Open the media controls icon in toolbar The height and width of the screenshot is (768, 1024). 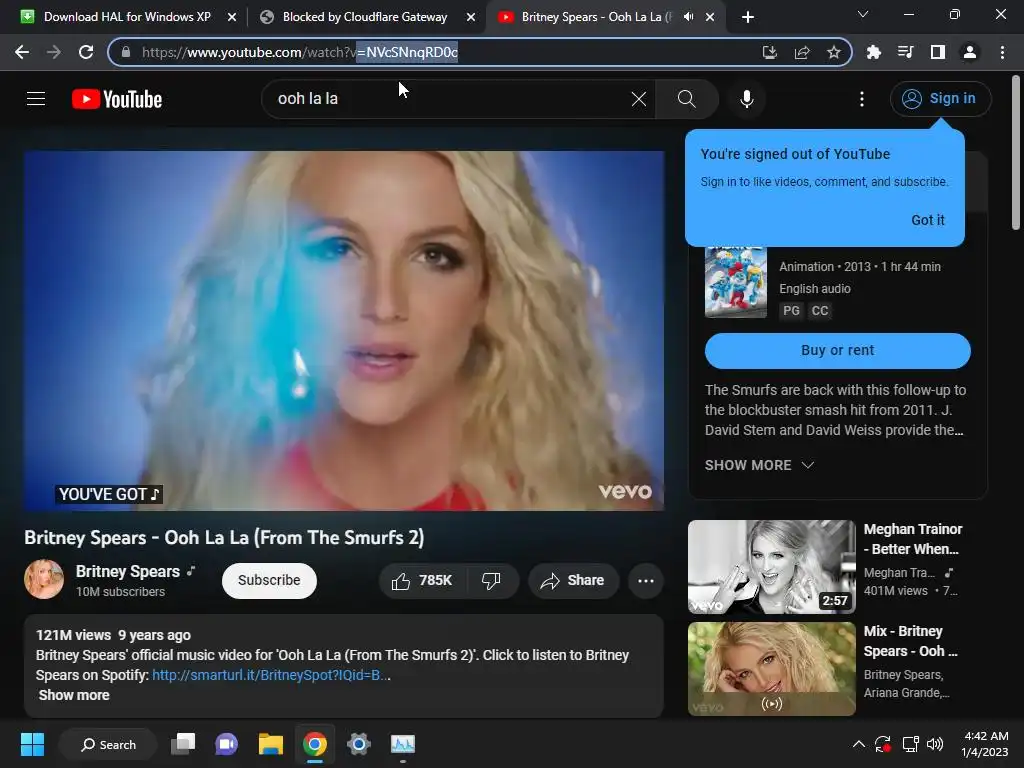[x=905, y=52]
